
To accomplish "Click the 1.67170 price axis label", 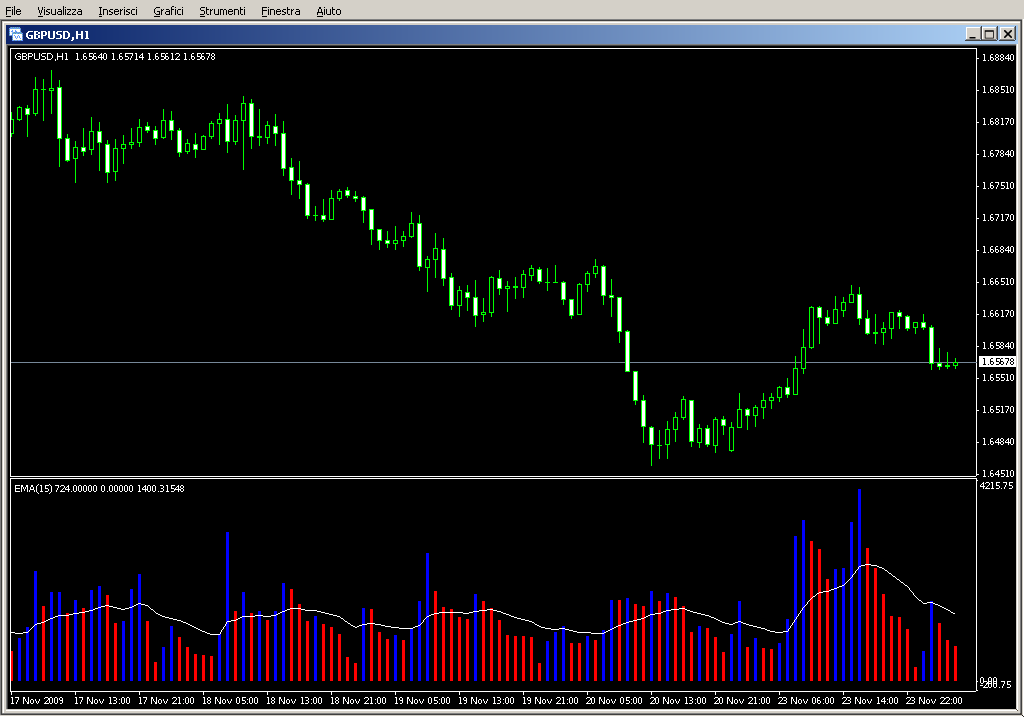I will [998, 217].
